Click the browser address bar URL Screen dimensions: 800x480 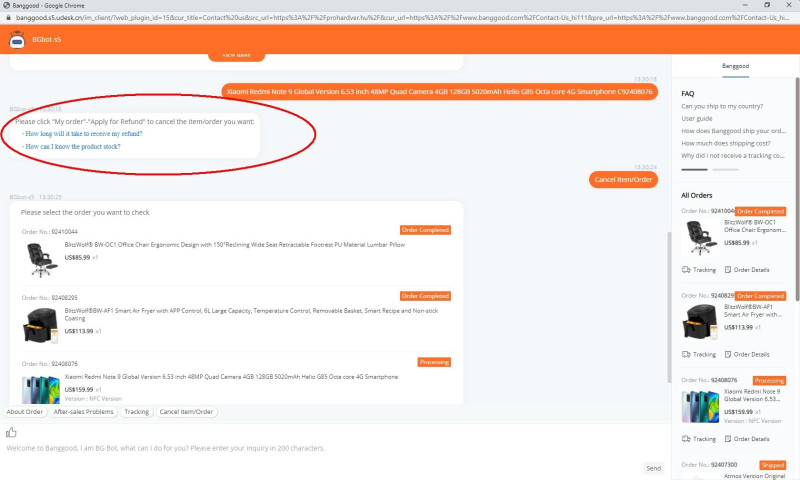(x=403, y=17)
